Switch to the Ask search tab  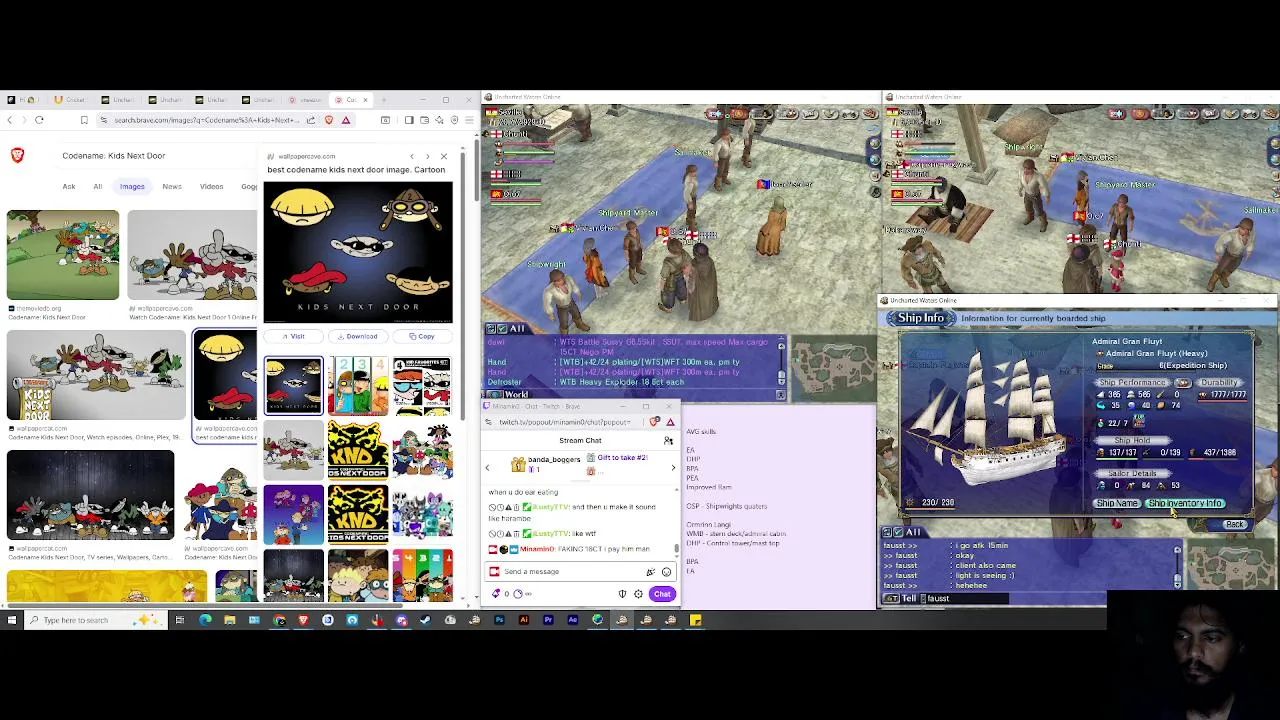(69, 187)
